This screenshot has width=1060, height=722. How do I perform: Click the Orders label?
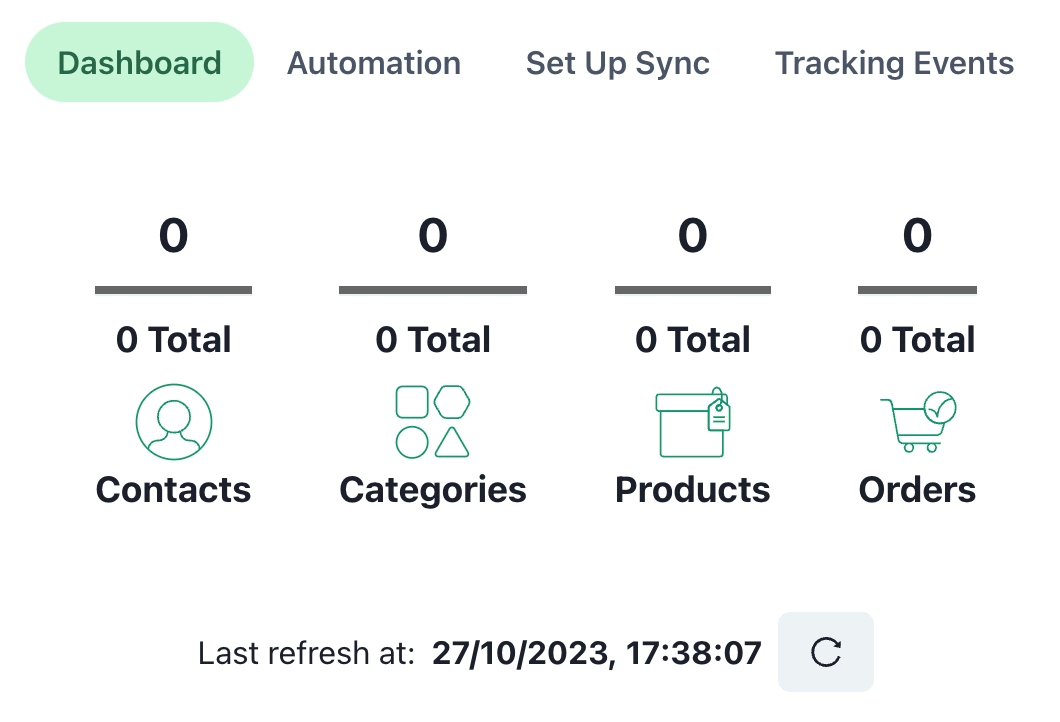click(x=918, y=490)
